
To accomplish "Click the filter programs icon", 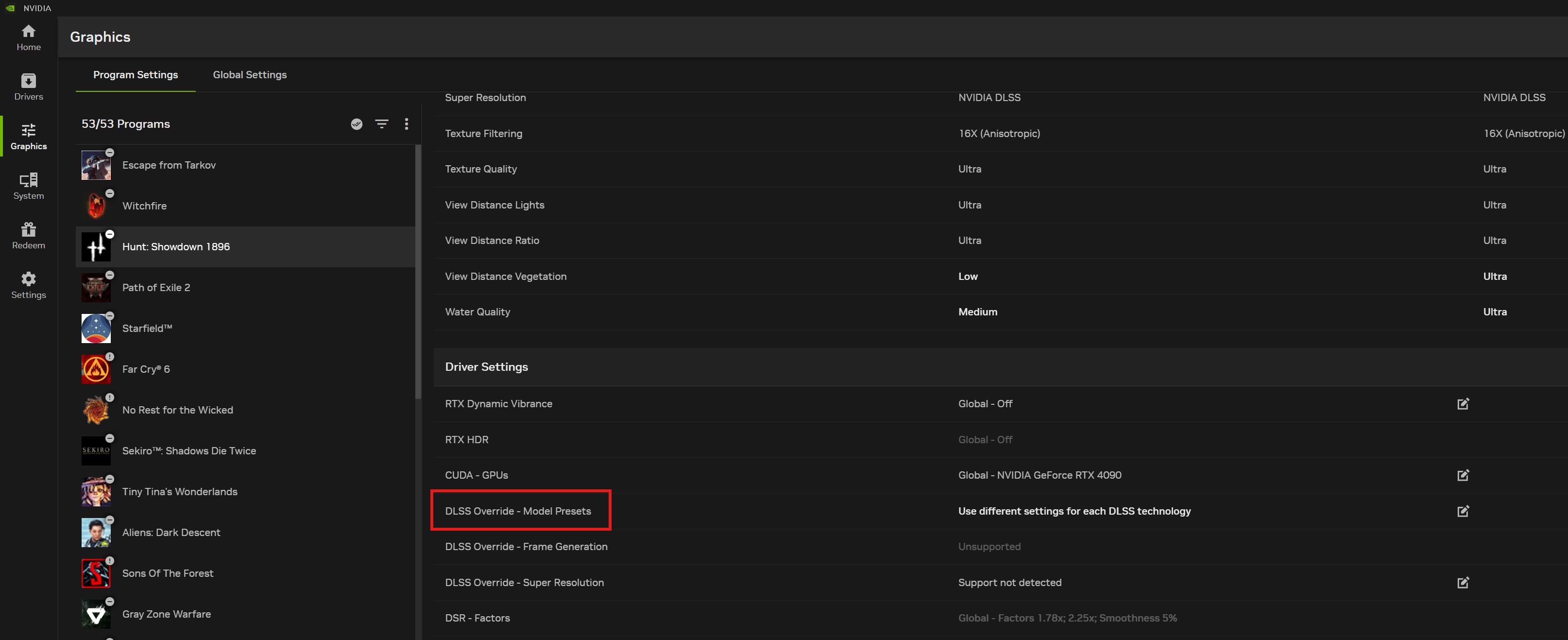I will [x=382, y=124].
